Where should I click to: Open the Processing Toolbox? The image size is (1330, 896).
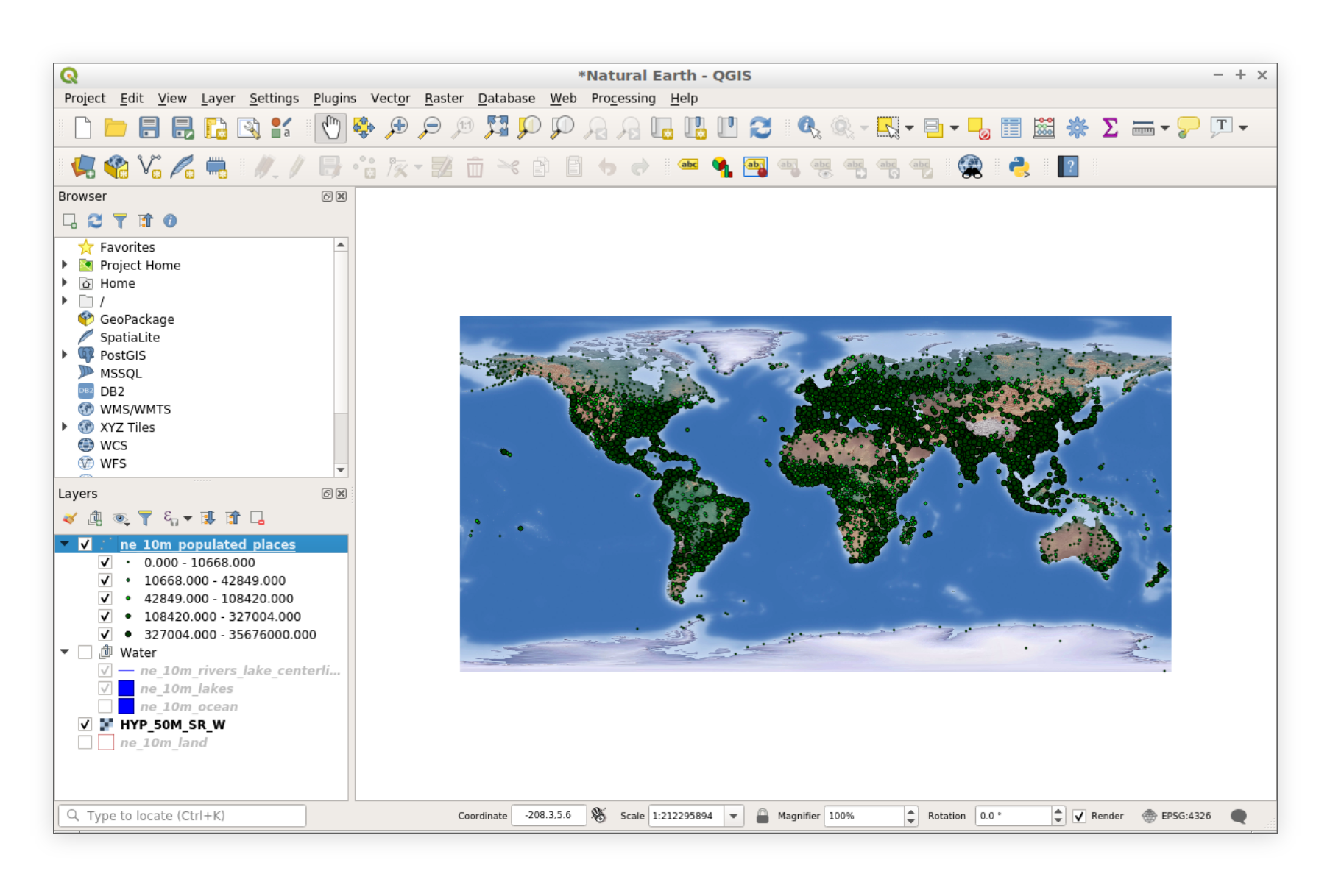(x=1077, y=127)
